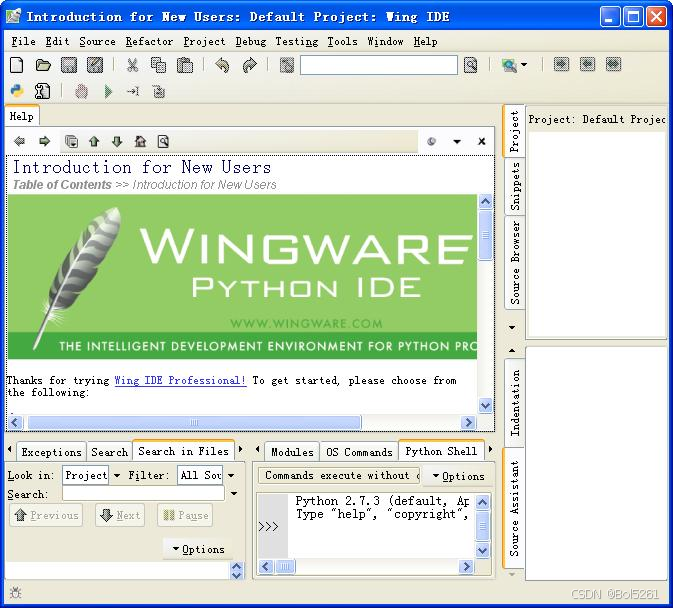Go back in the Help browser
Image resolution: width=673 pixels, height=608 pixels.
click(19, 141)
